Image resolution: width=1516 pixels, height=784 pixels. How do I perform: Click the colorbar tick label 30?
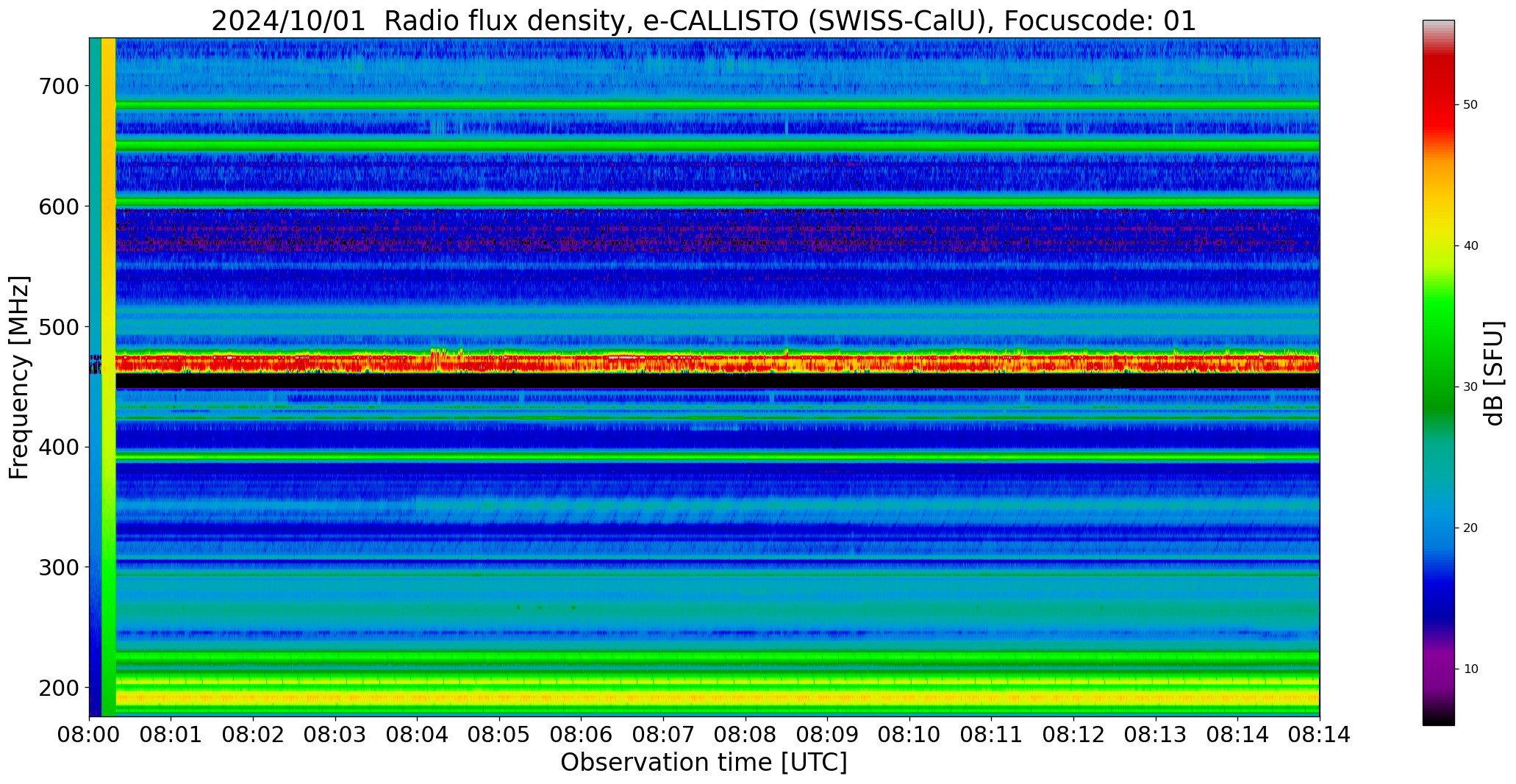tap(1470, 387)
